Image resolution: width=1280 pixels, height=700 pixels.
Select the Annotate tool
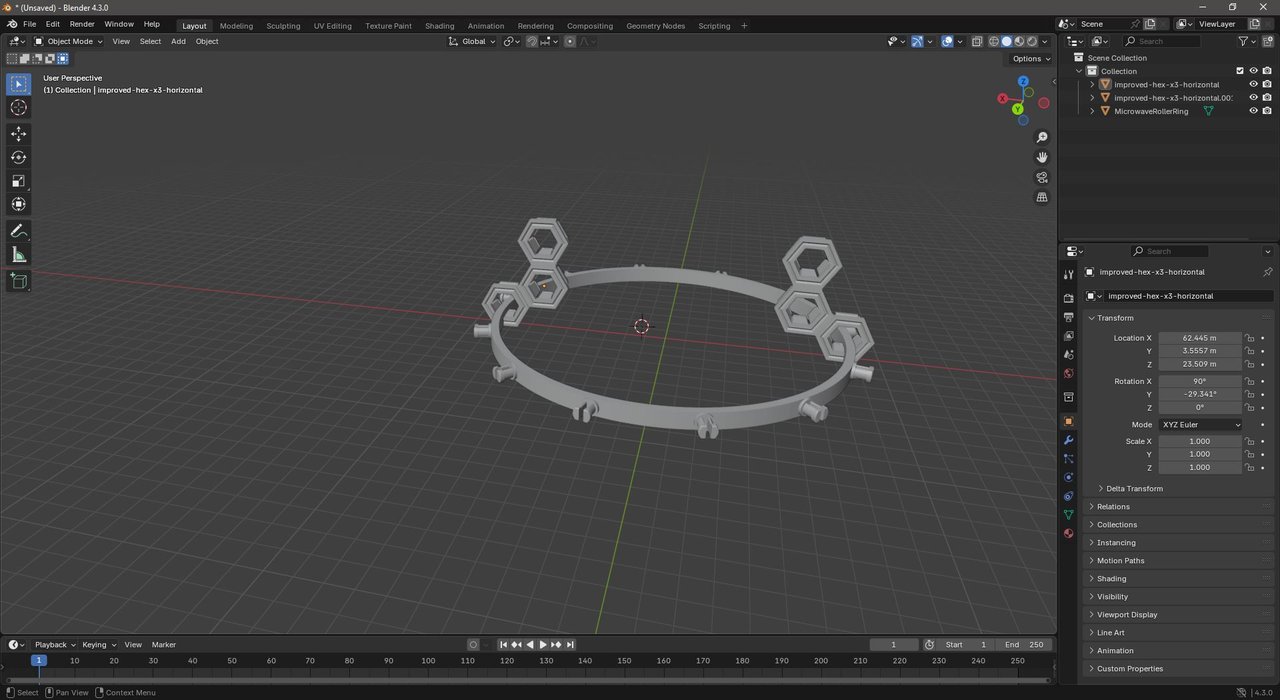18,231
